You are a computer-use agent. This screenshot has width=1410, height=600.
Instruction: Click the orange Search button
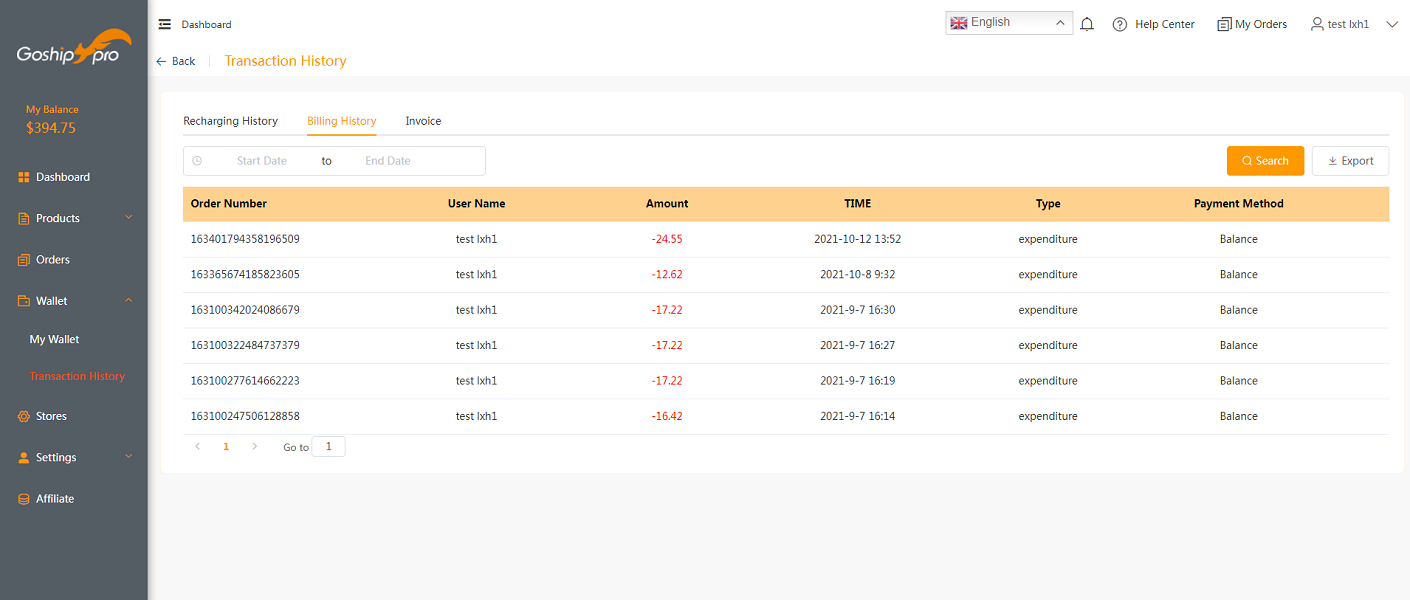[x=1265, y=161]
